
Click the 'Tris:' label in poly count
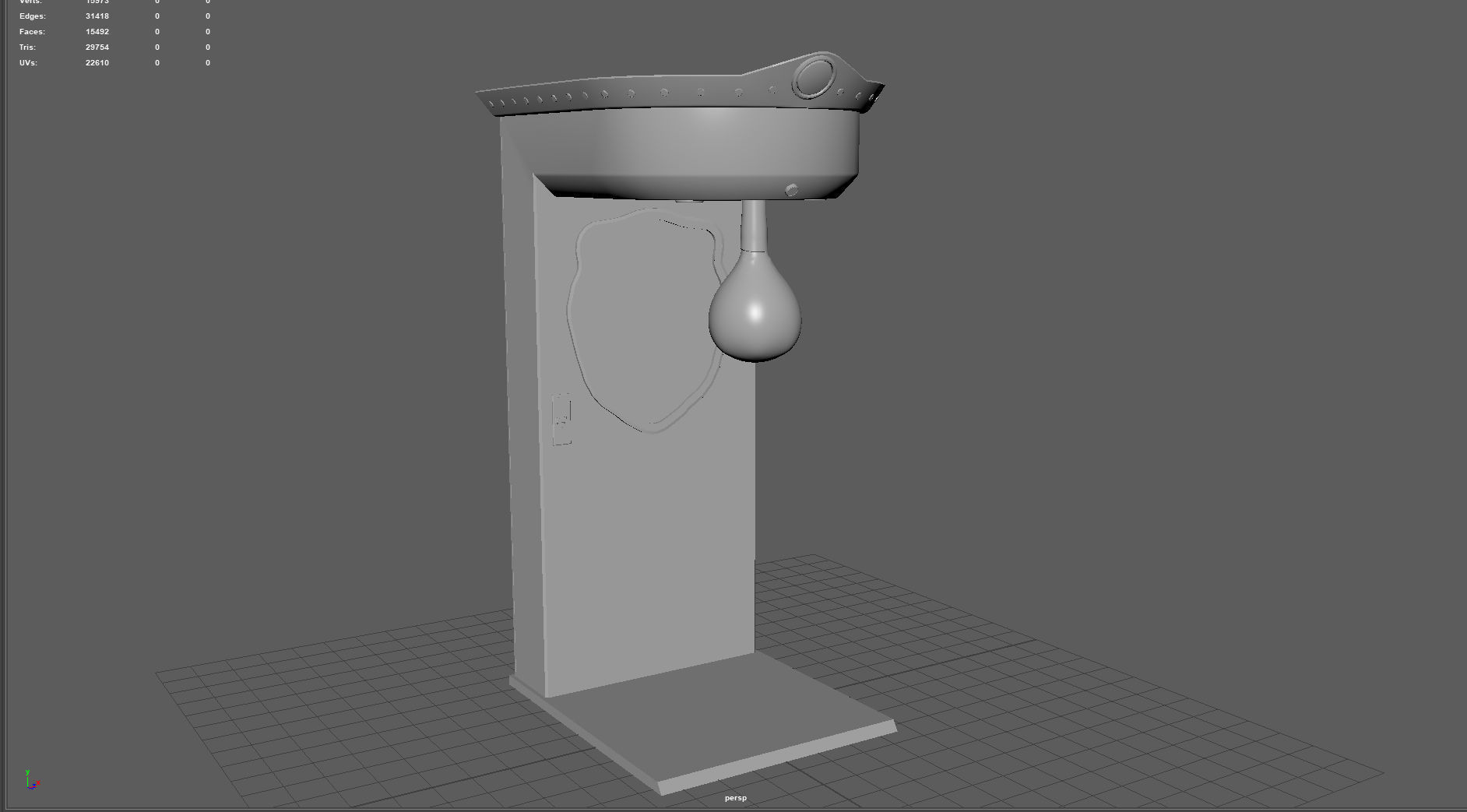click(28, 47)
